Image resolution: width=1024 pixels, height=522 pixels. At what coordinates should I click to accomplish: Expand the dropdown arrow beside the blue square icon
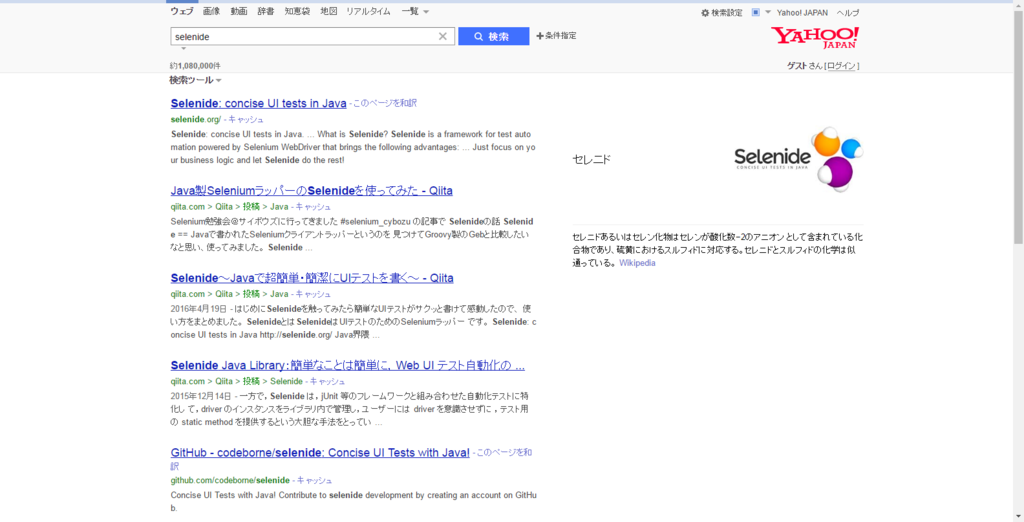[768, 12]
